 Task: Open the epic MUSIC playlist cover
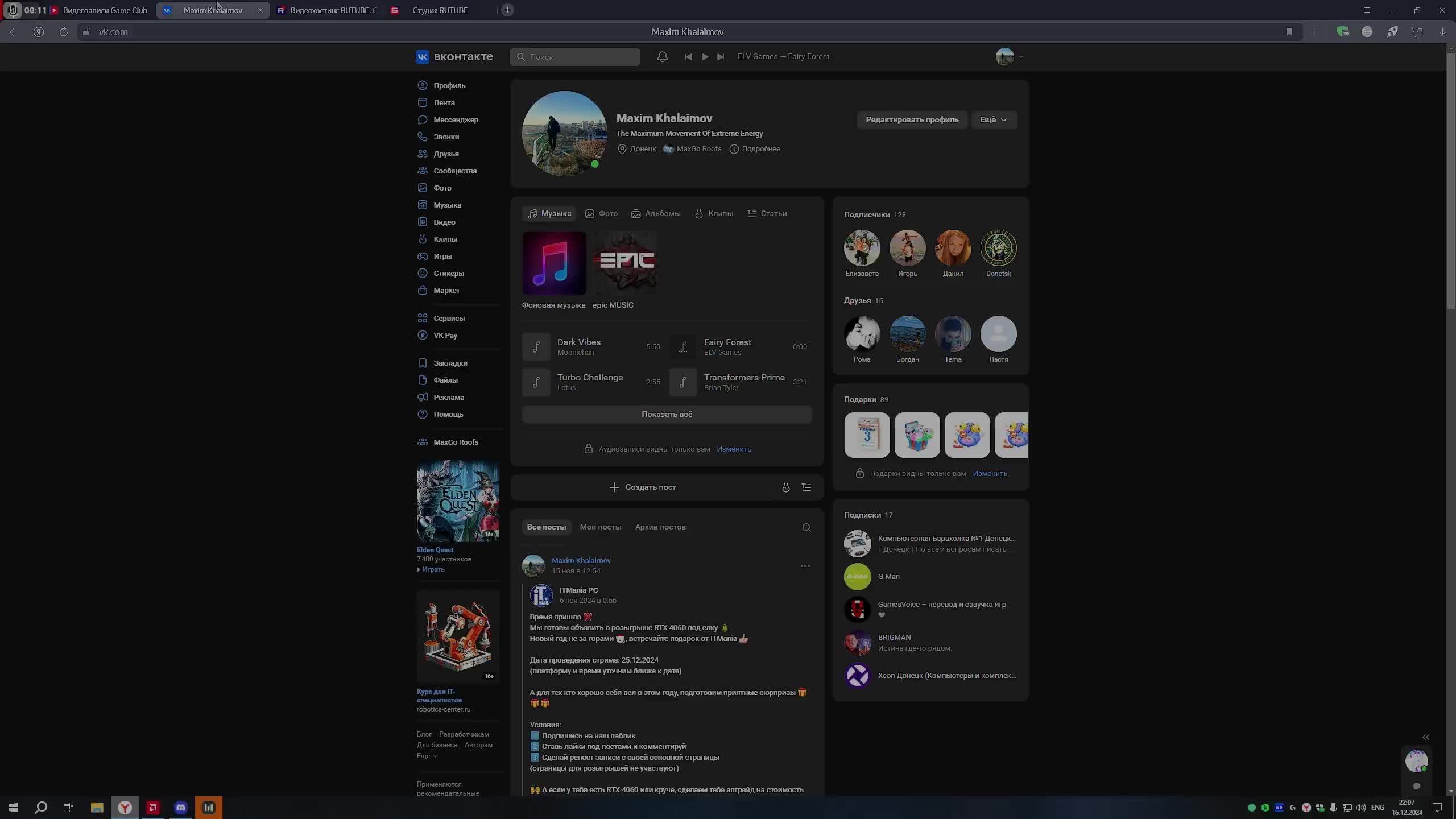tap(625, 263)
